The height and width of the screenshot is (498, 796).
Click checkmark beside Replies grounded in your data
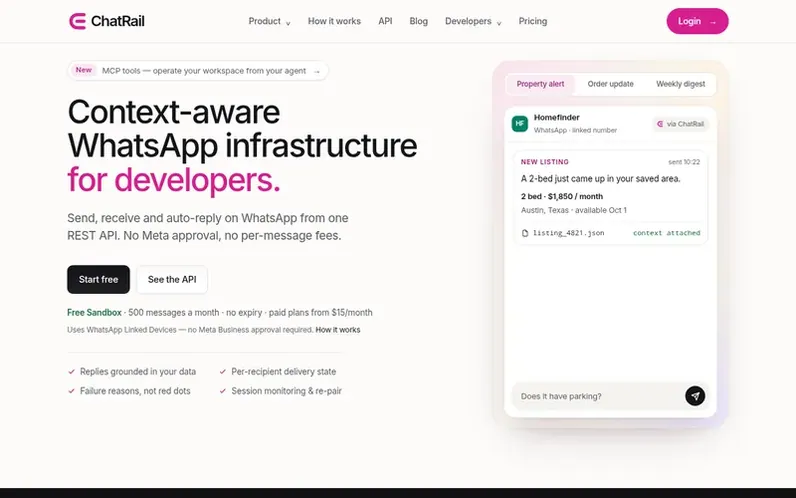click(72, 372)
